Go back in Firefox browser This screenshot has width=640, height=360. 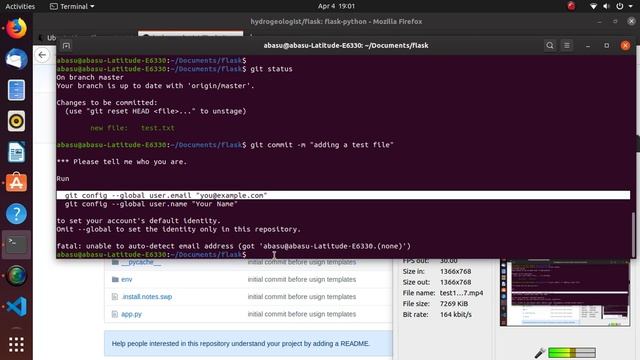coord(42,55)
